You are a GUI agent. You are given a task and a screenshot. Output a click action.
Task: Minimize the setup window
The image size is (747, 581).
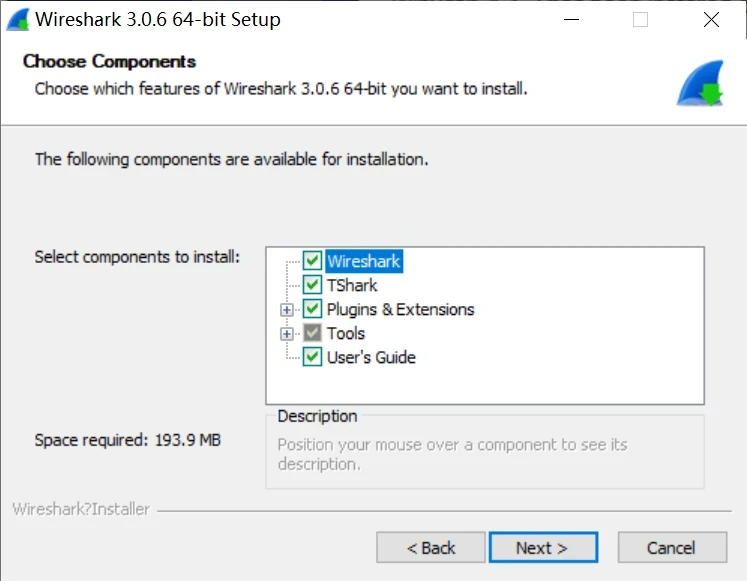click(570, 19)
